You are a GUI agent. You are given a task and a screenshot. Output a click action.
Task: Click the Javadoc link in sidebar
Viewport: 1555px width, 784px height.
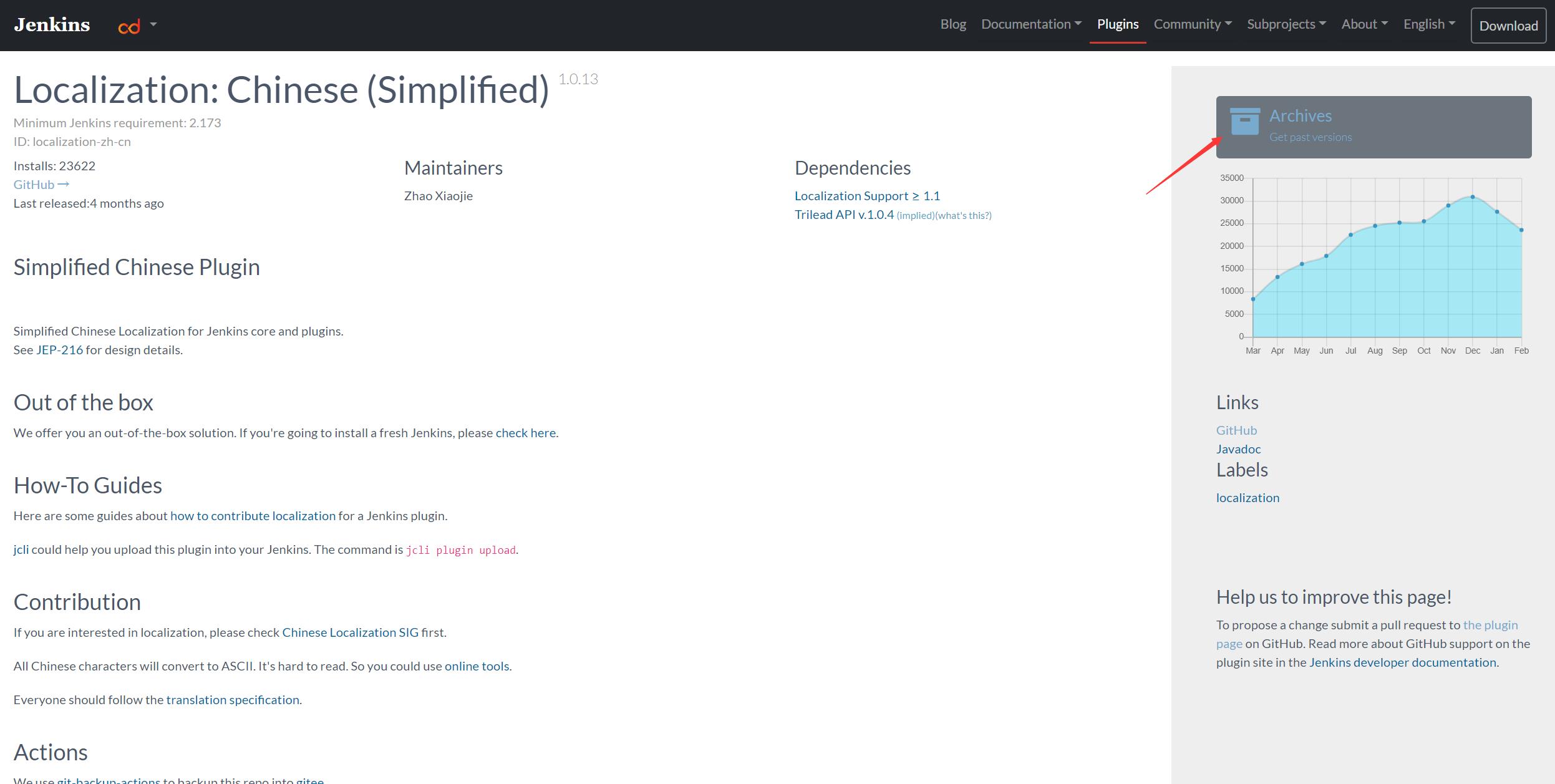click(x=1238, y=449)
